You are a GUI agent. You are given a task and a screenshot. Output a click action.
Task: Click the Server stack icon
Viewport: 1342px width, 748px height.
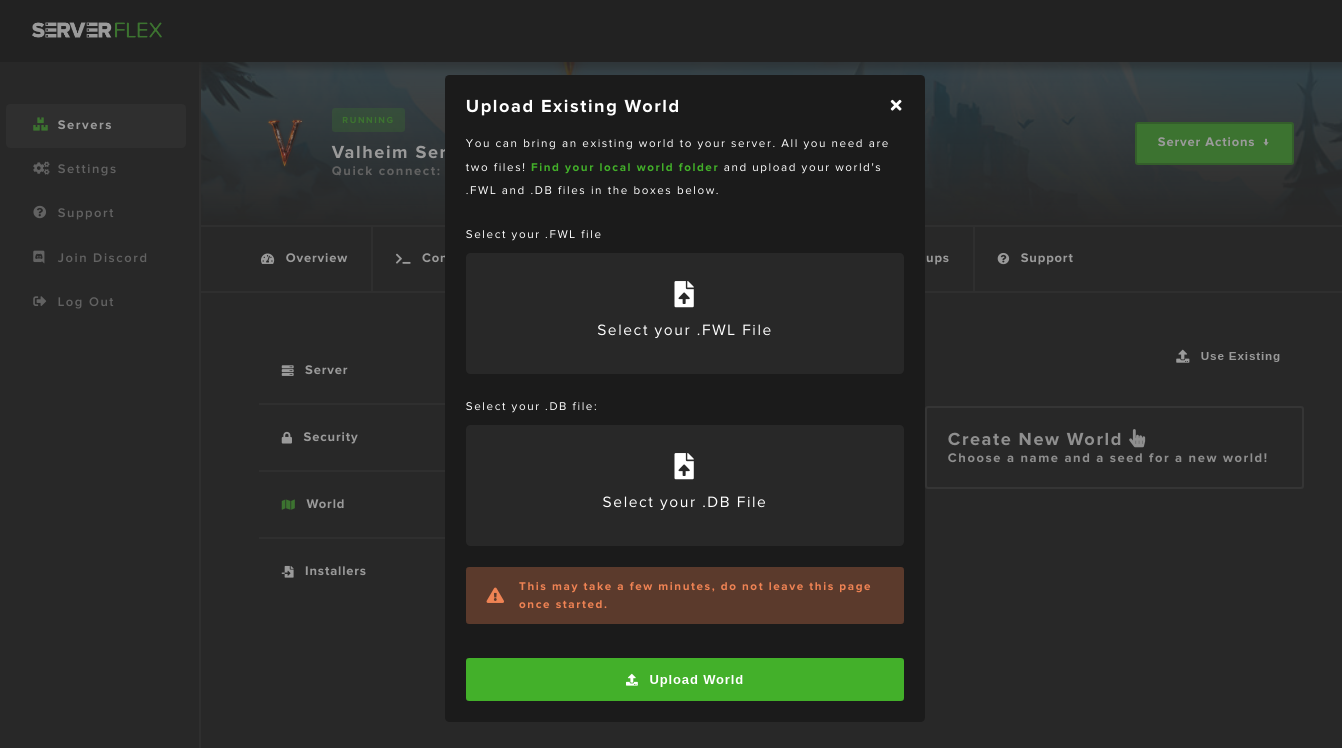[x=288, y=370]
